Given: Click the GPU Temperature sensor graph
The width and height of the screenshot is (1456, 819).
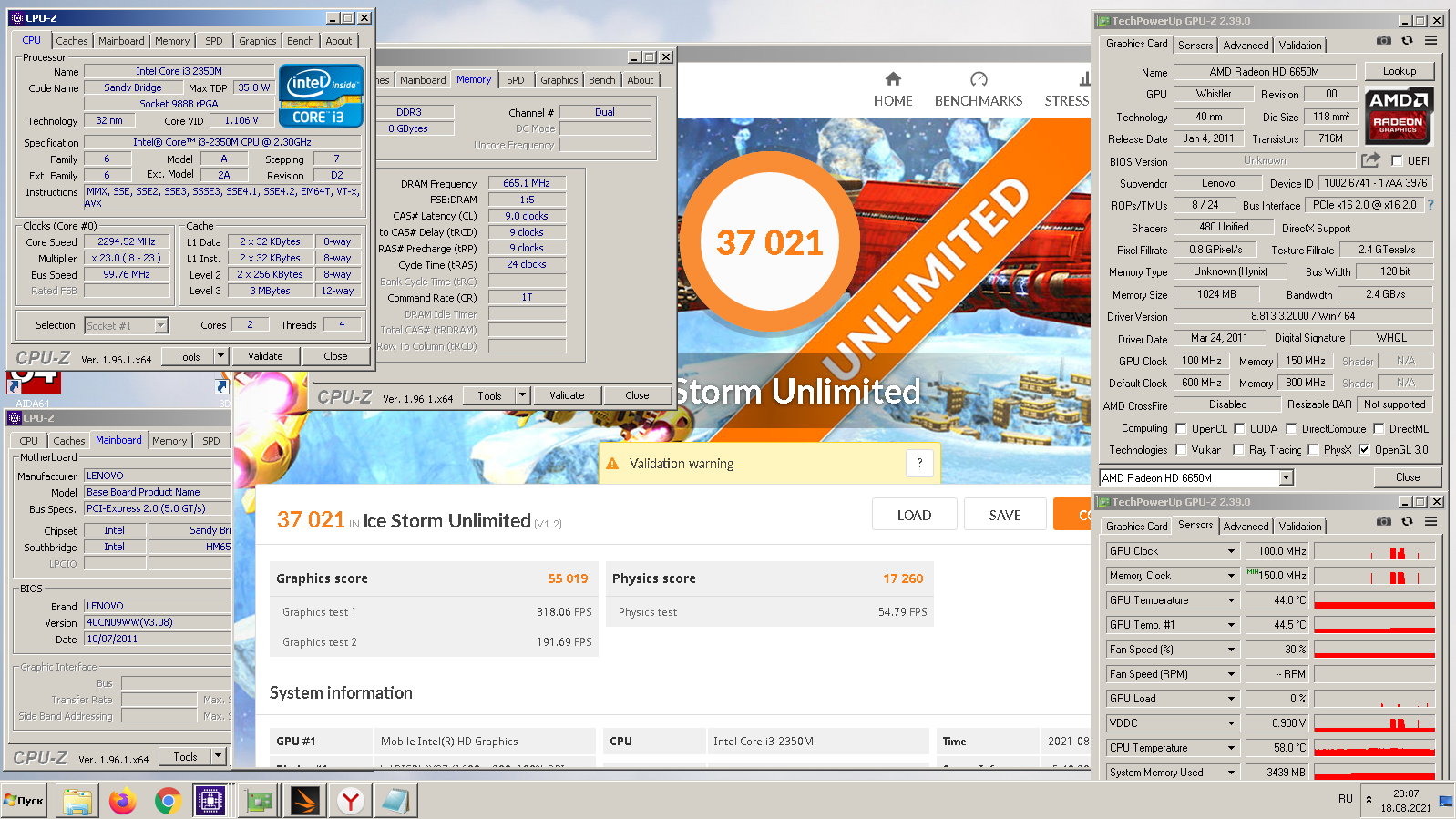Looking at the screenshot, I should click(x=1374, y=600).
